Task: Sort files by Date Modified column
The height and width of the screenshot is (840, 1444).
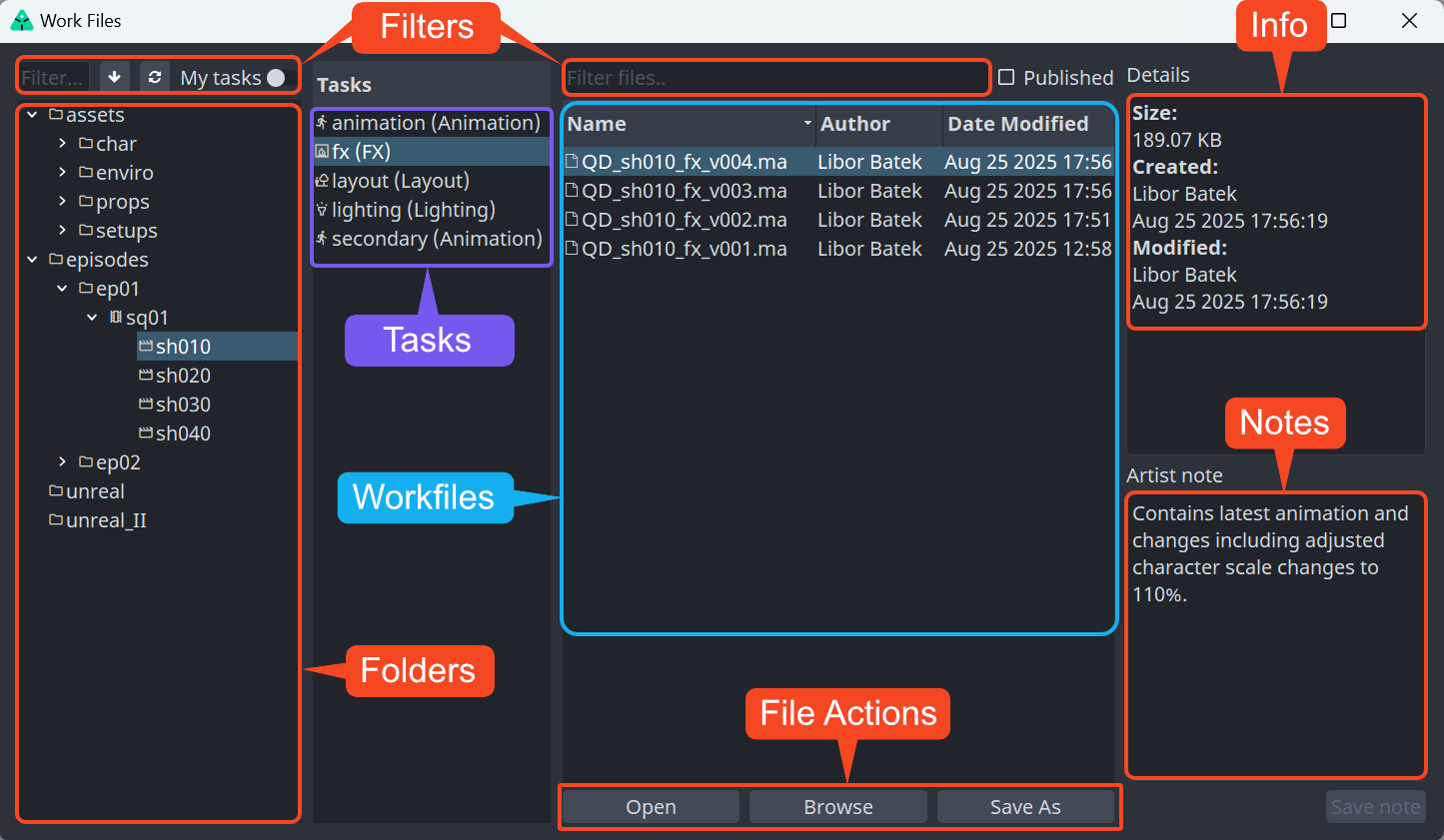Action: click(1017, 124)
